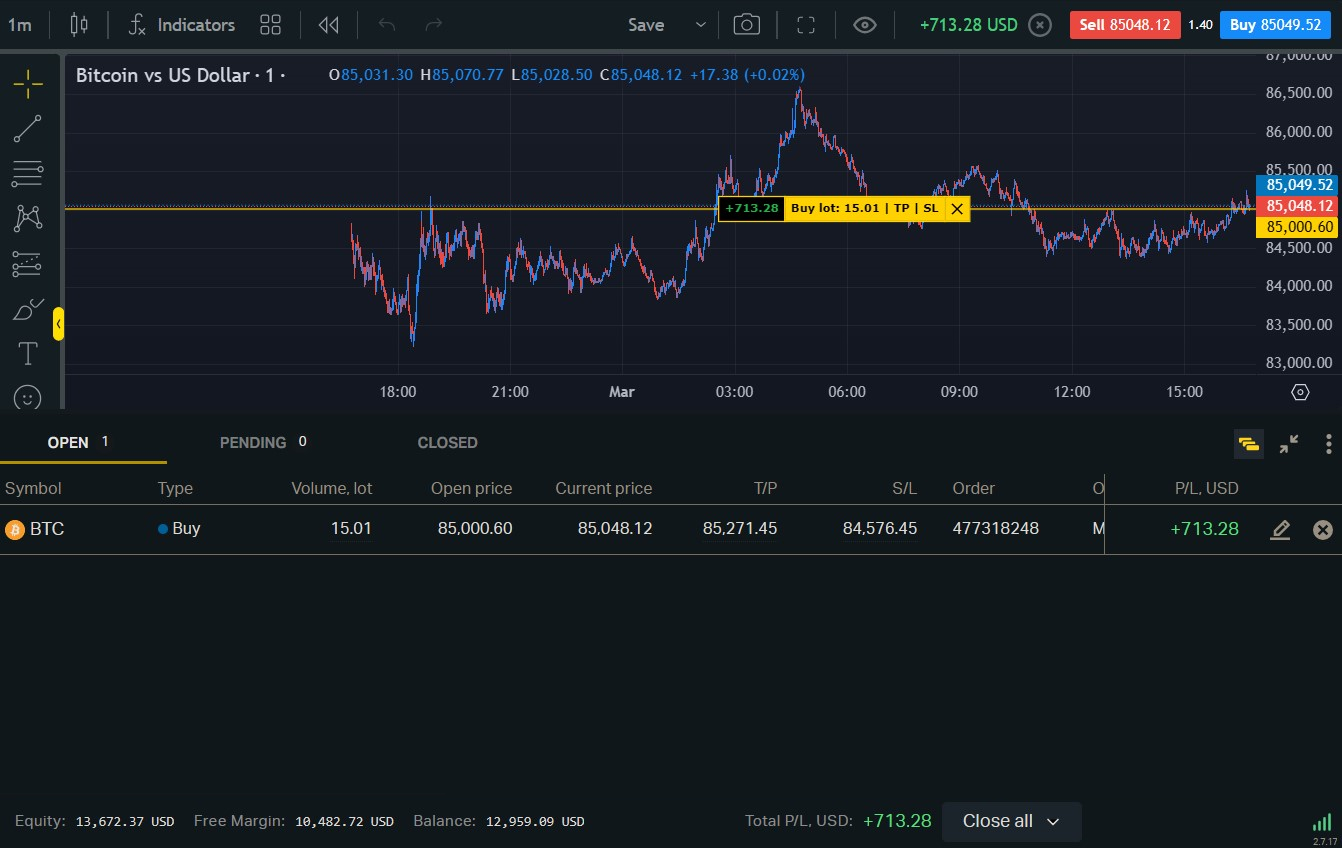
Task: Edit the BTC position with pencil icon
Action: click(x=1280, y=530)
